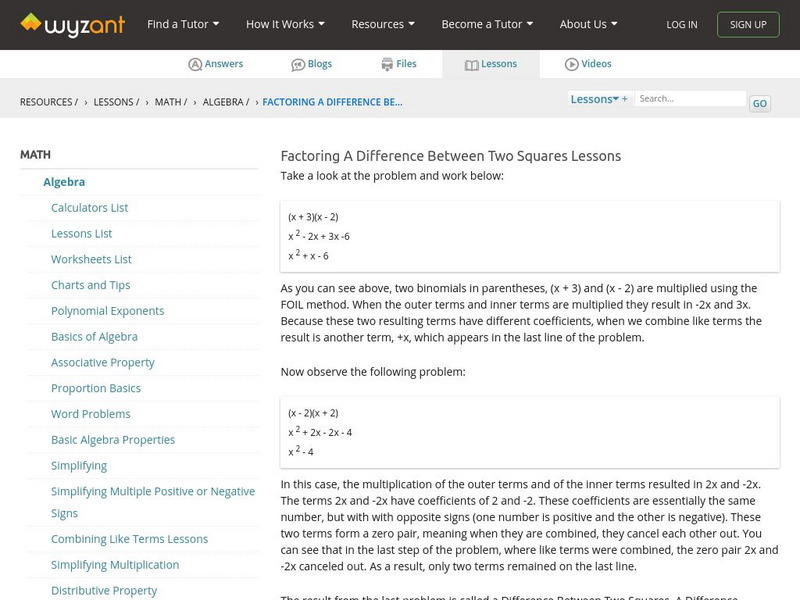This screenshot has height=600, width=800.
Task: Click the LOG IN link
Action: point(682,25)
